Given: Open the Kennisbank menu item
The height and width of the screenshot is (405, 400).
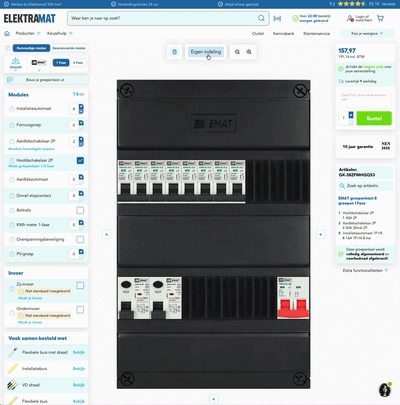Looking at the screenshot, I should coord(283,34).
